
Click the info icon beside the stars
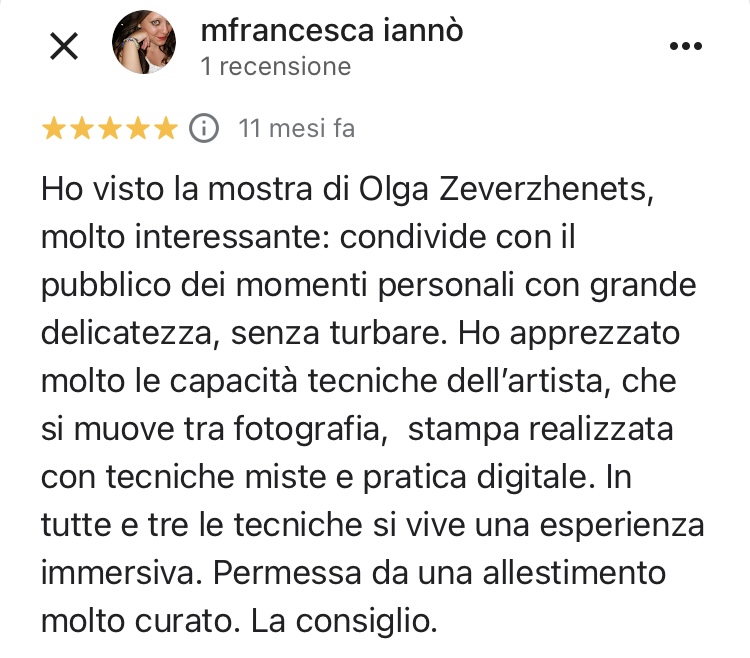click(x=204, y=129)
